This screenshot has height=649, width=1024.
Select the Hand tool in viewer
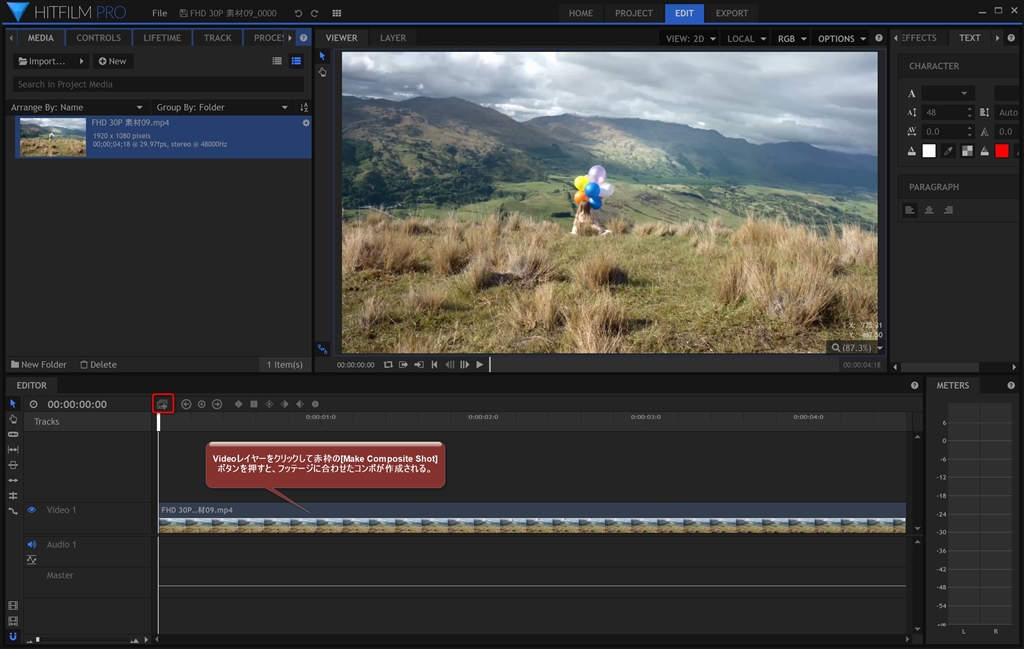(322, 72)
